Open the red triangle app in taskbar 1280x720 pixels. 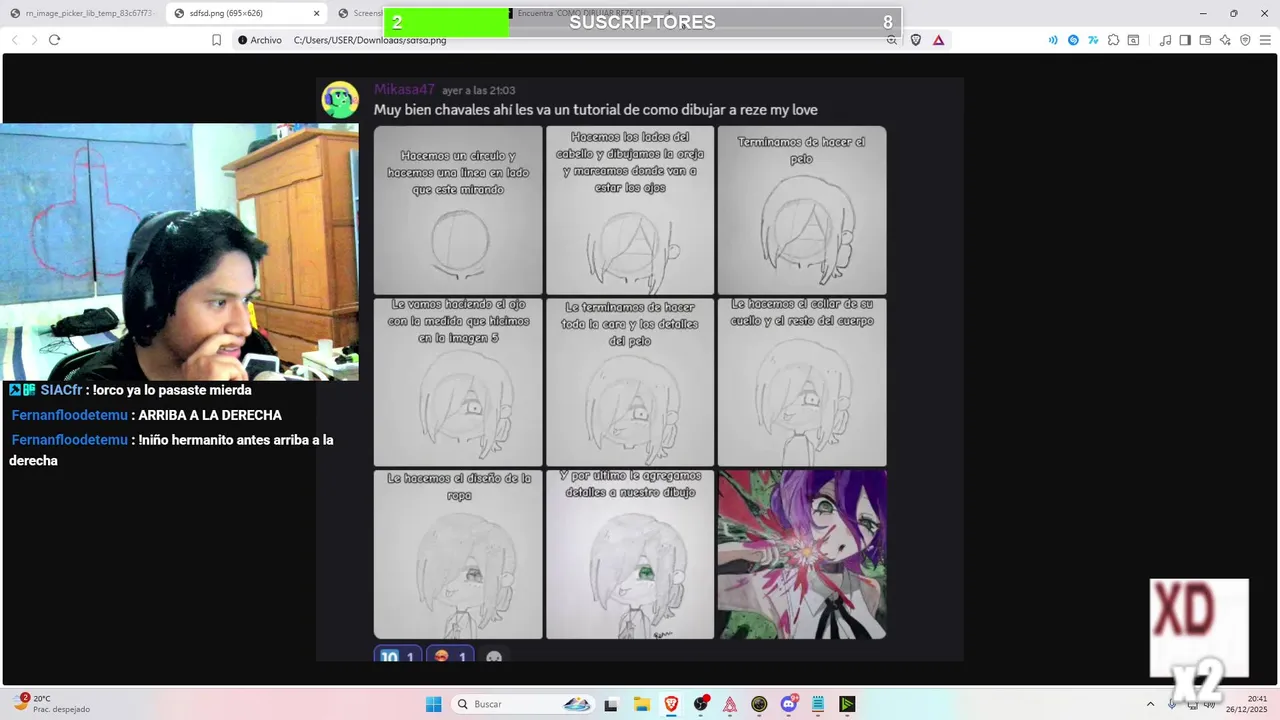click(x=730, y=704)
